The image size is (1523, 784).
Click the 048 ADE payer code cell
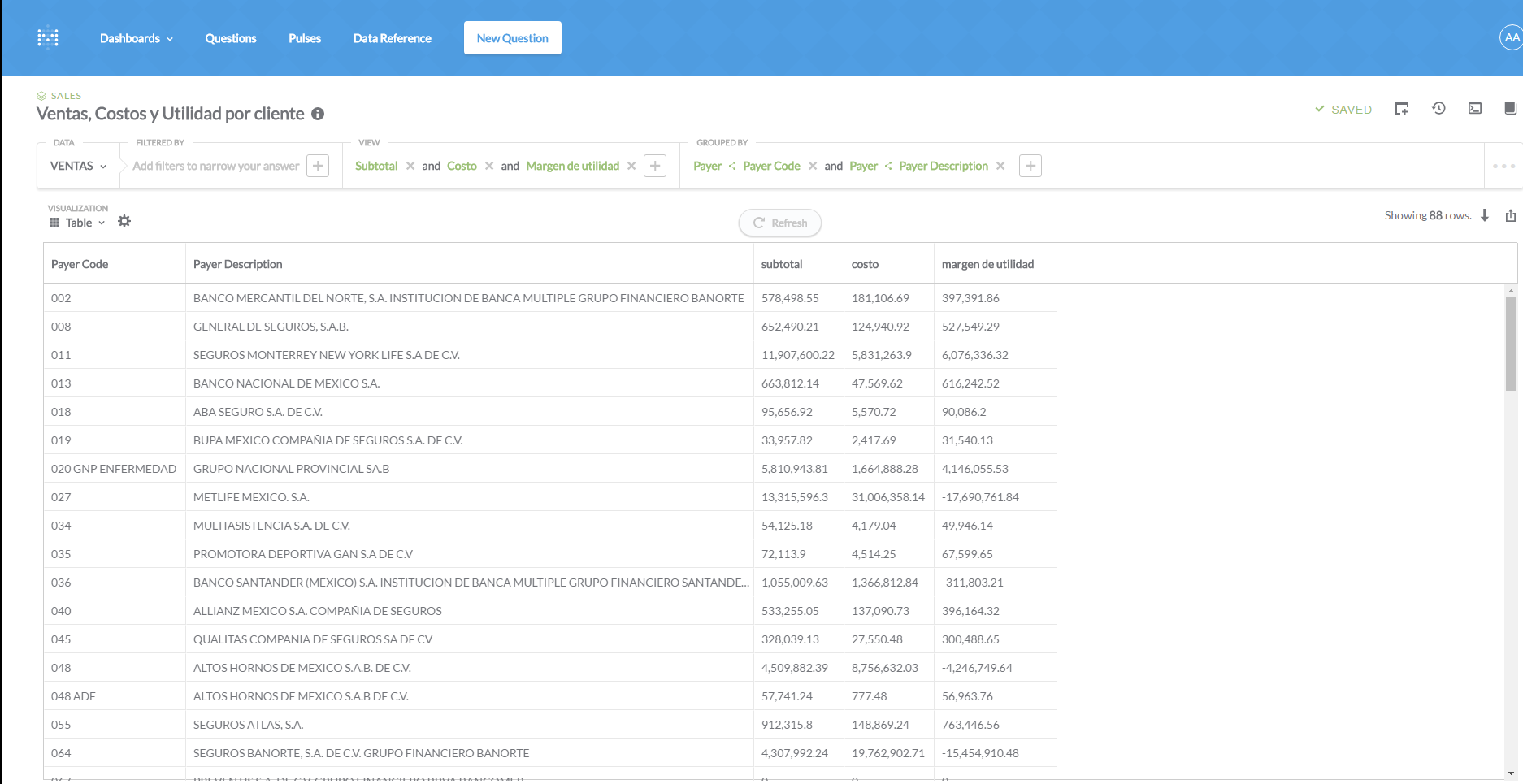[115, 696]
